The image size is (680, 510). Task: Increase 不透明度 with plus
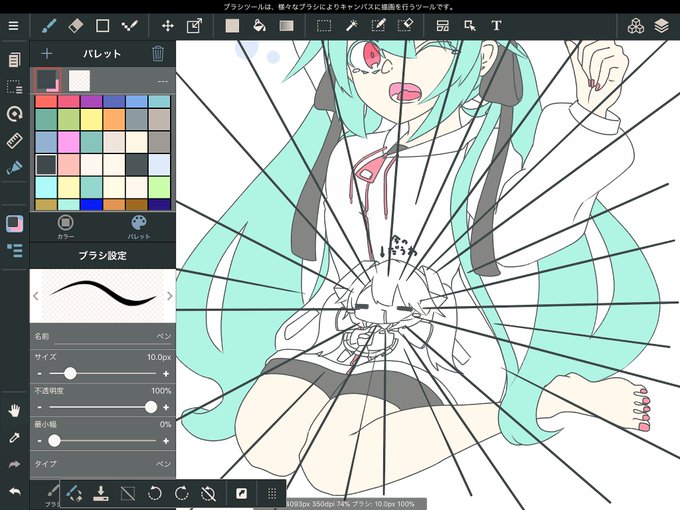[x=166, y=407]
